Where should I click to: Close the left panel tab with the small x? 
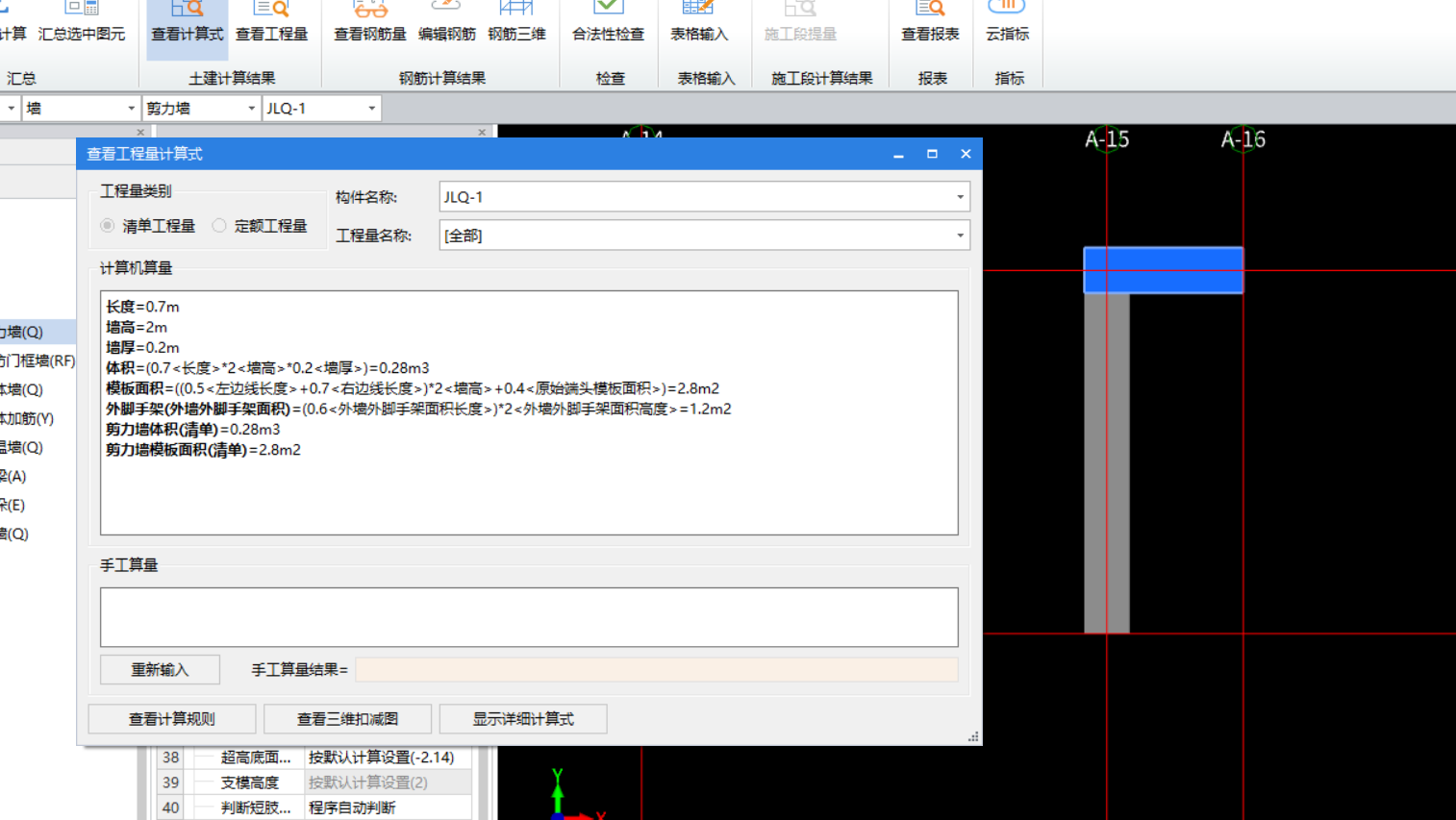coord(140,133)
